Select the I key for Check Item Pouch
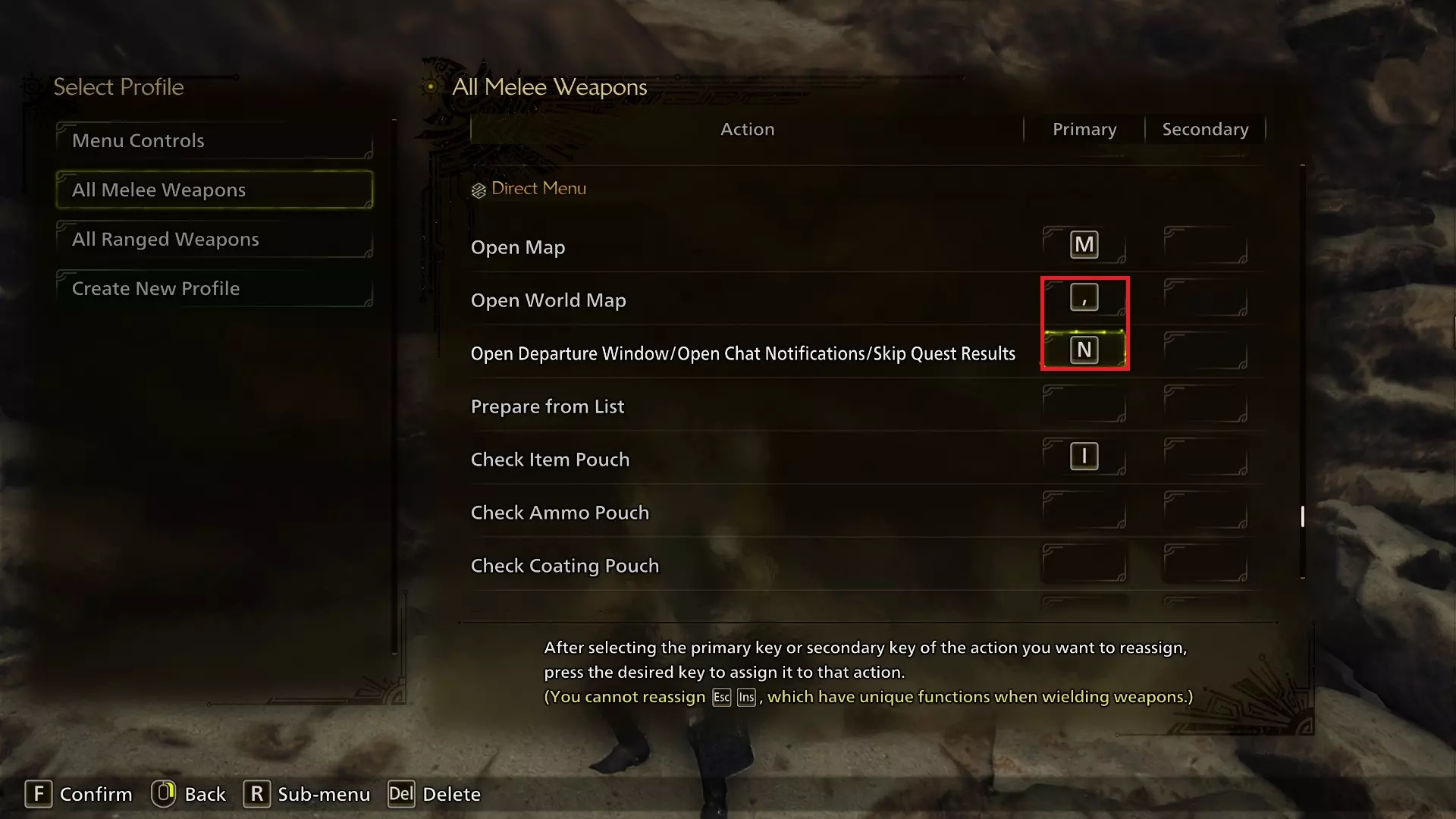This screenshot has height=819, width=1456. pyautogui.click(x=1084, y=457)
